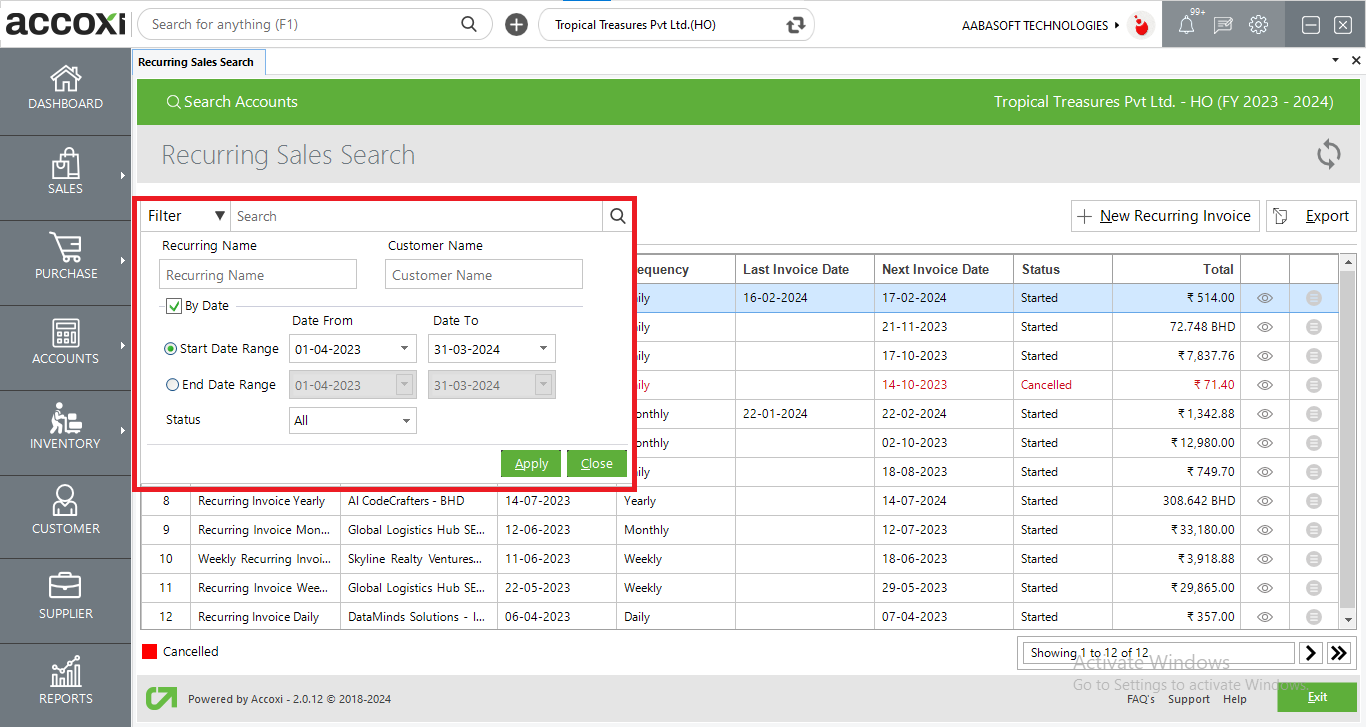Viewport: 1366px width, 727px height.
Task: Click the Inventory sidebar icon
Action: pyautogui.click(x=65, y=419)
